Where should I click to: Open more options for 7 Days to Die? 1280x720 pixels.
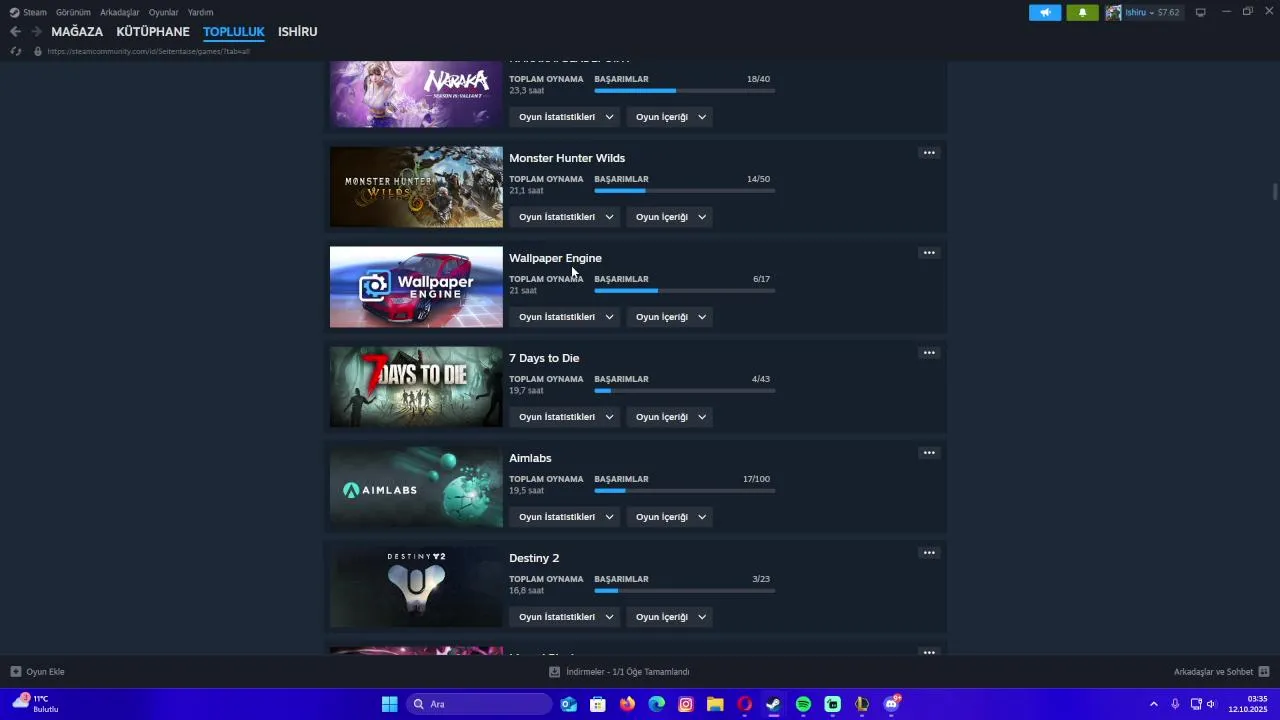coord(929,353)
